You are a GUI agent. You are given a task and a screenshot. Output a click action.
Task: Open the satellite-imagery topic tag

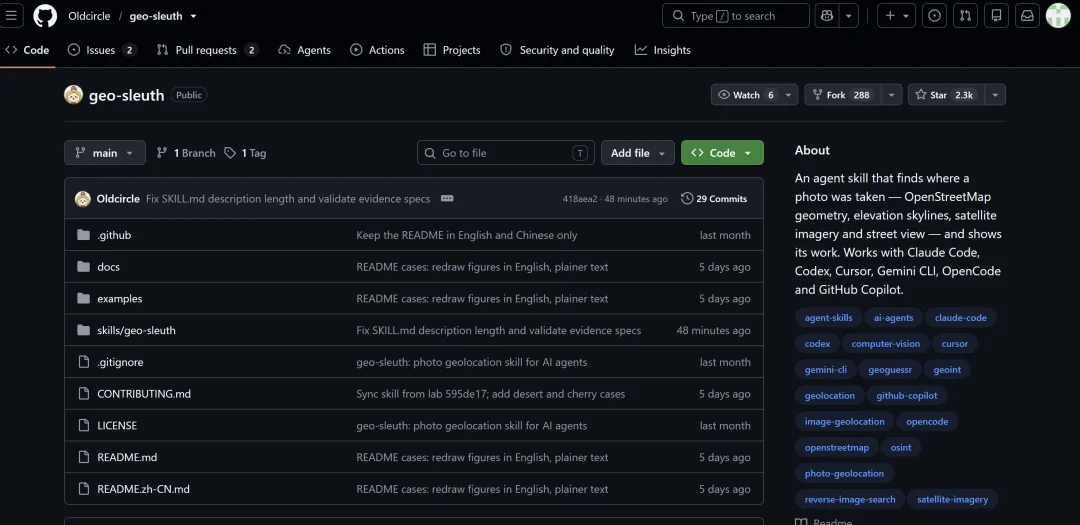point(952,499)
